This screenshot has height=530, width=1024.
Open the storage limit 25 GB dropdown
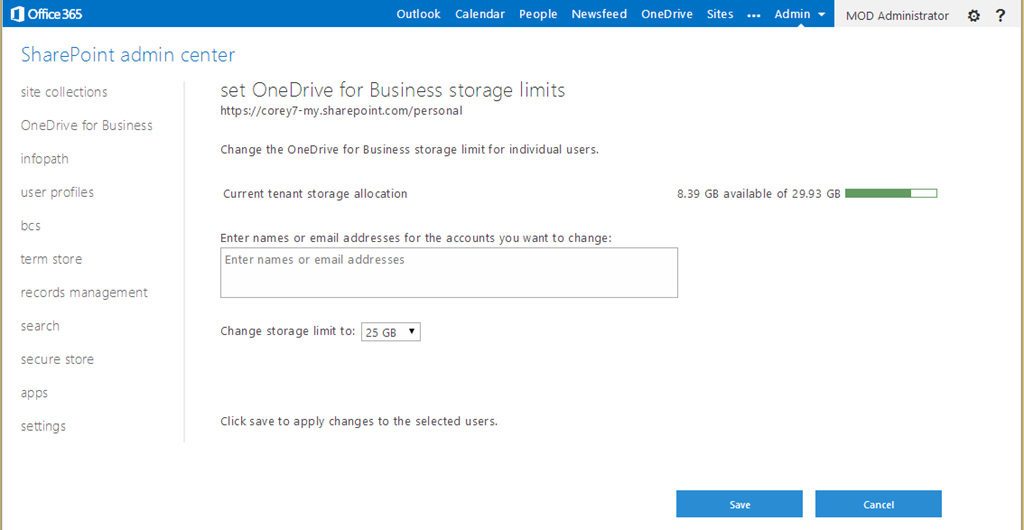tap(391, 332)
